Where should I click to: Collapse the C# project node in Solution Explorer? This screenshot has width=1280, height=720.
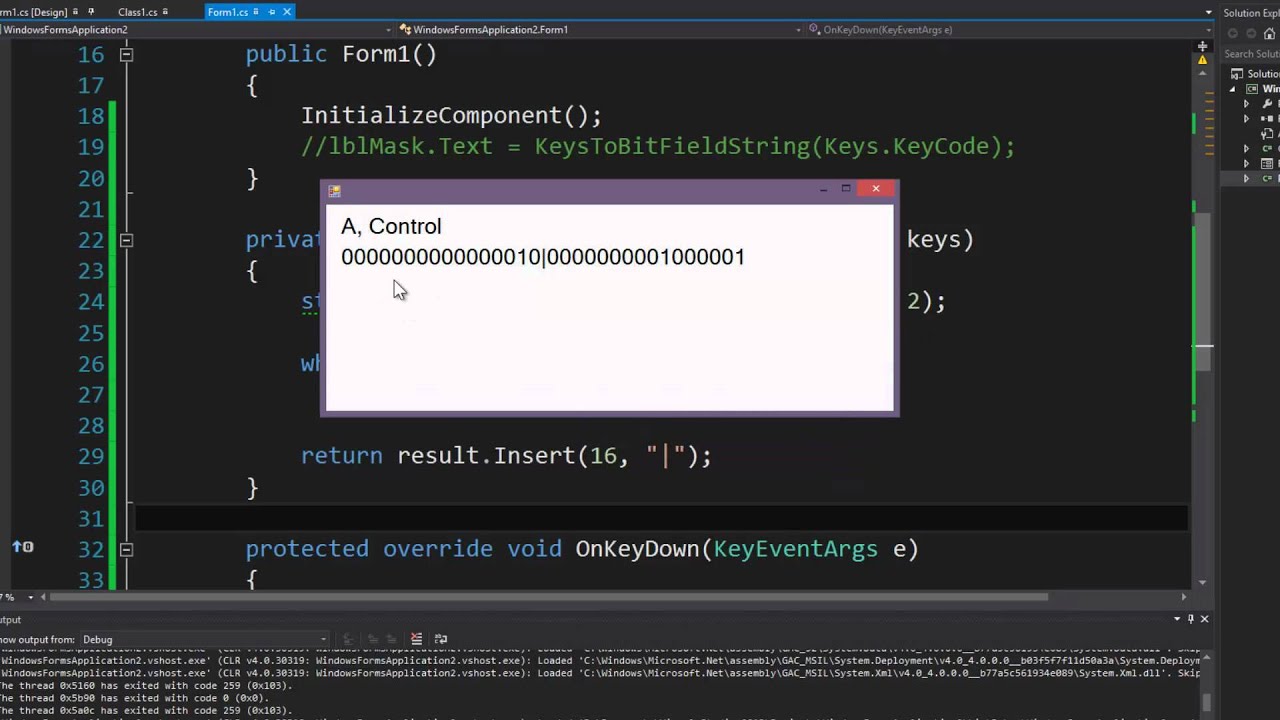point(1233,89)
